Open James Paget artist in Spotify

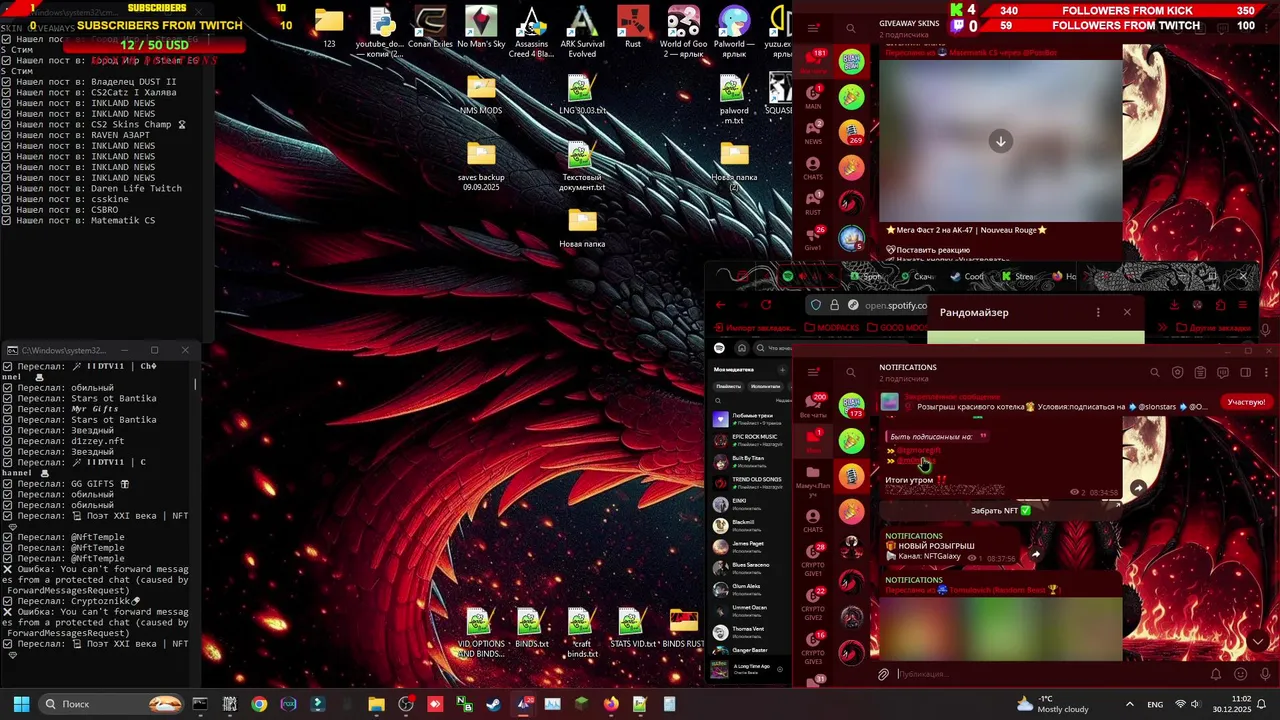pos(752,547)
